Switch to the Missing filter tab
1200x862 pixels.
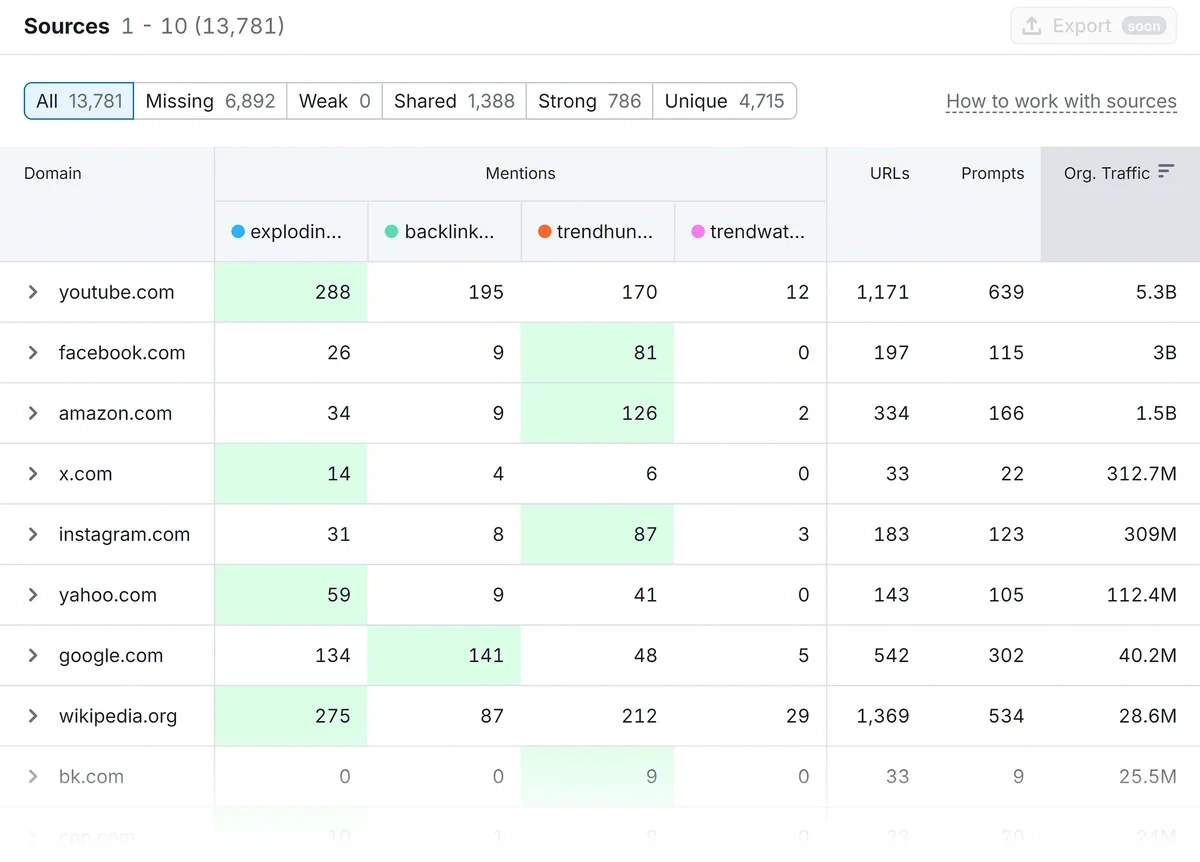click(210, 100)
